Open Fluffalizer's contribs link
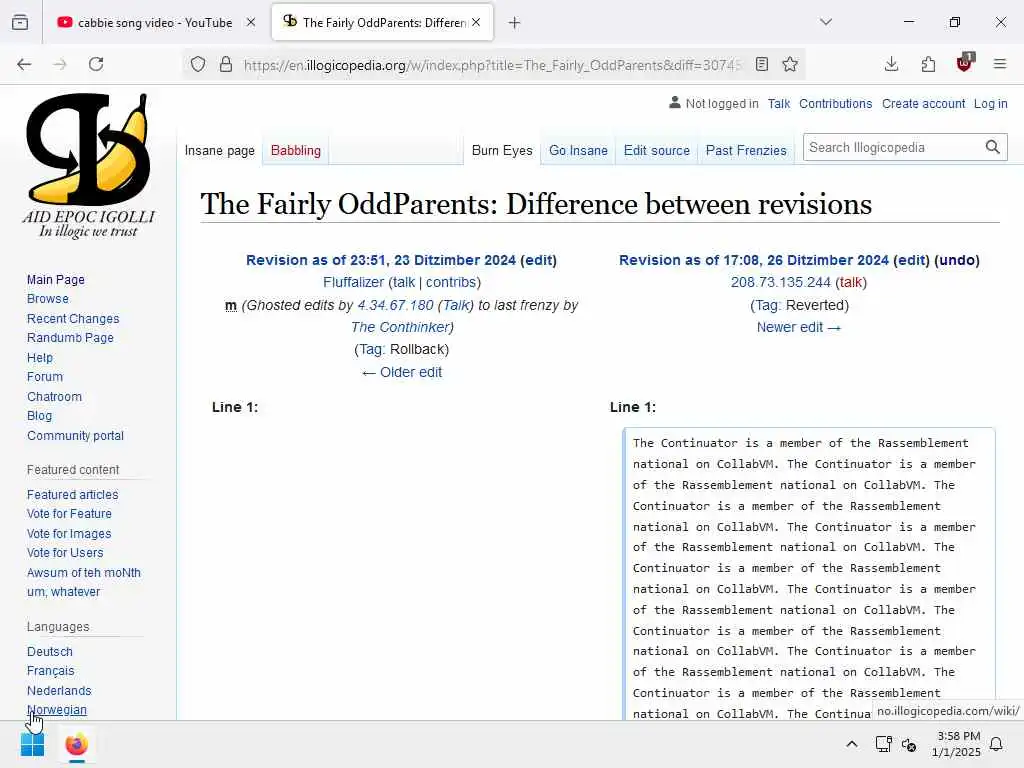The height and width of the screenshot is (768, 1024). pyautogui.click(x=451, y=282)
